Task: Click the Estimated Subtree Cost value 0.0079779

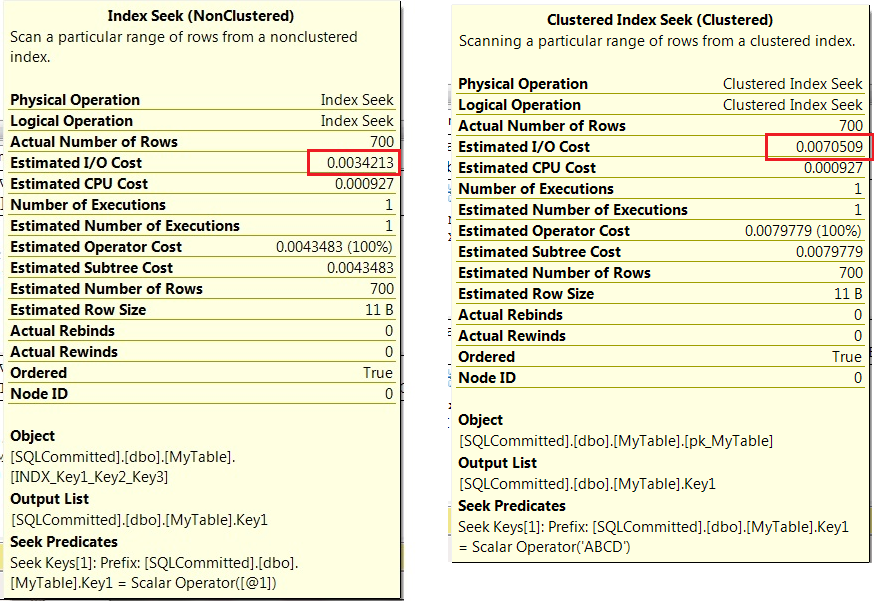Action: [828, 252]
